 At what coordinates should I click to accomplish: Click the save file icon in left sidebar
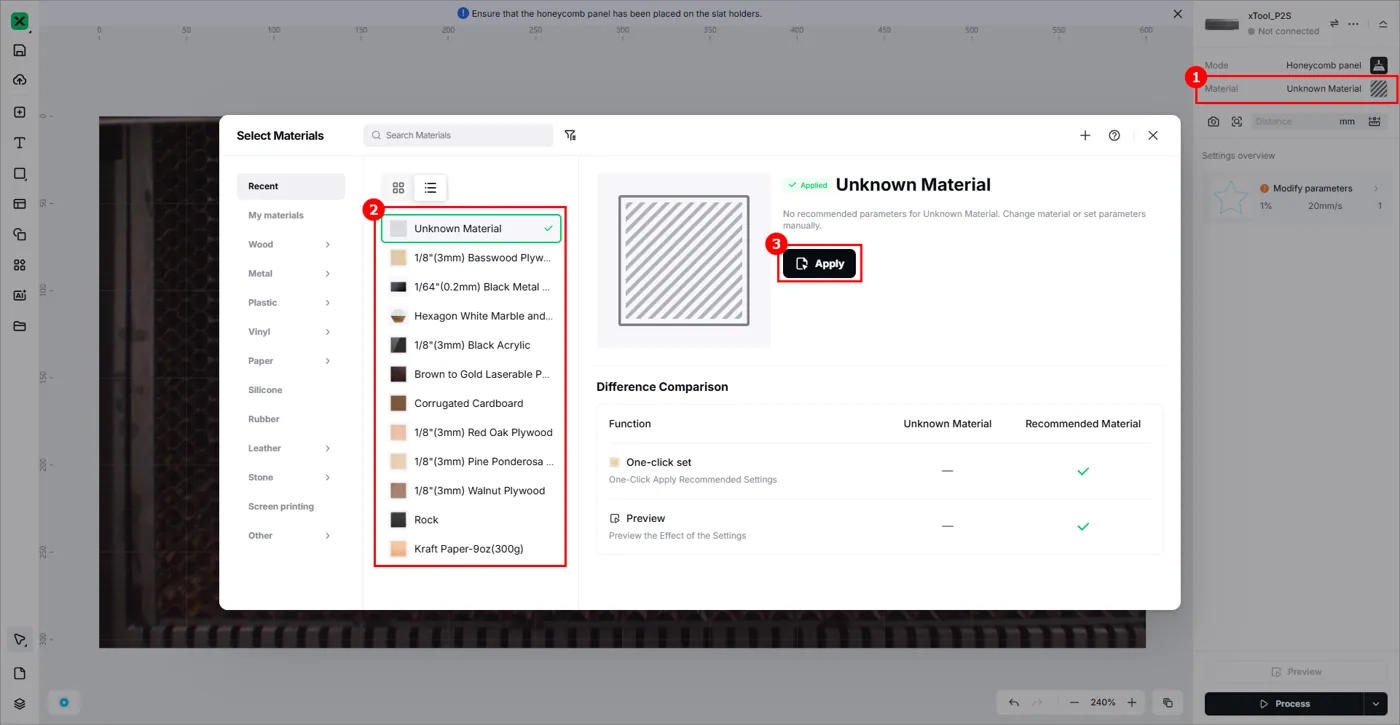pyautogui.click(x=19, y=50)
